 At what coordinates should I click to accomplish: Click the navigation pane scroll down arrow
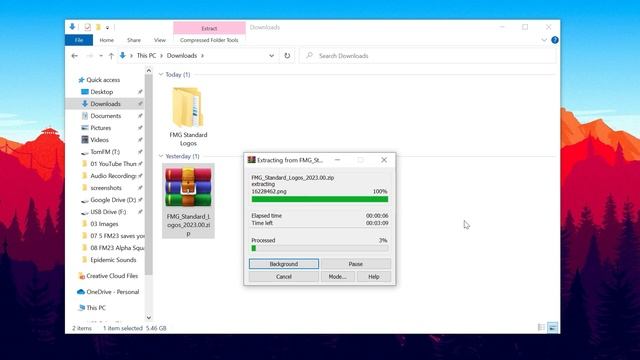[x=149, y=318]
